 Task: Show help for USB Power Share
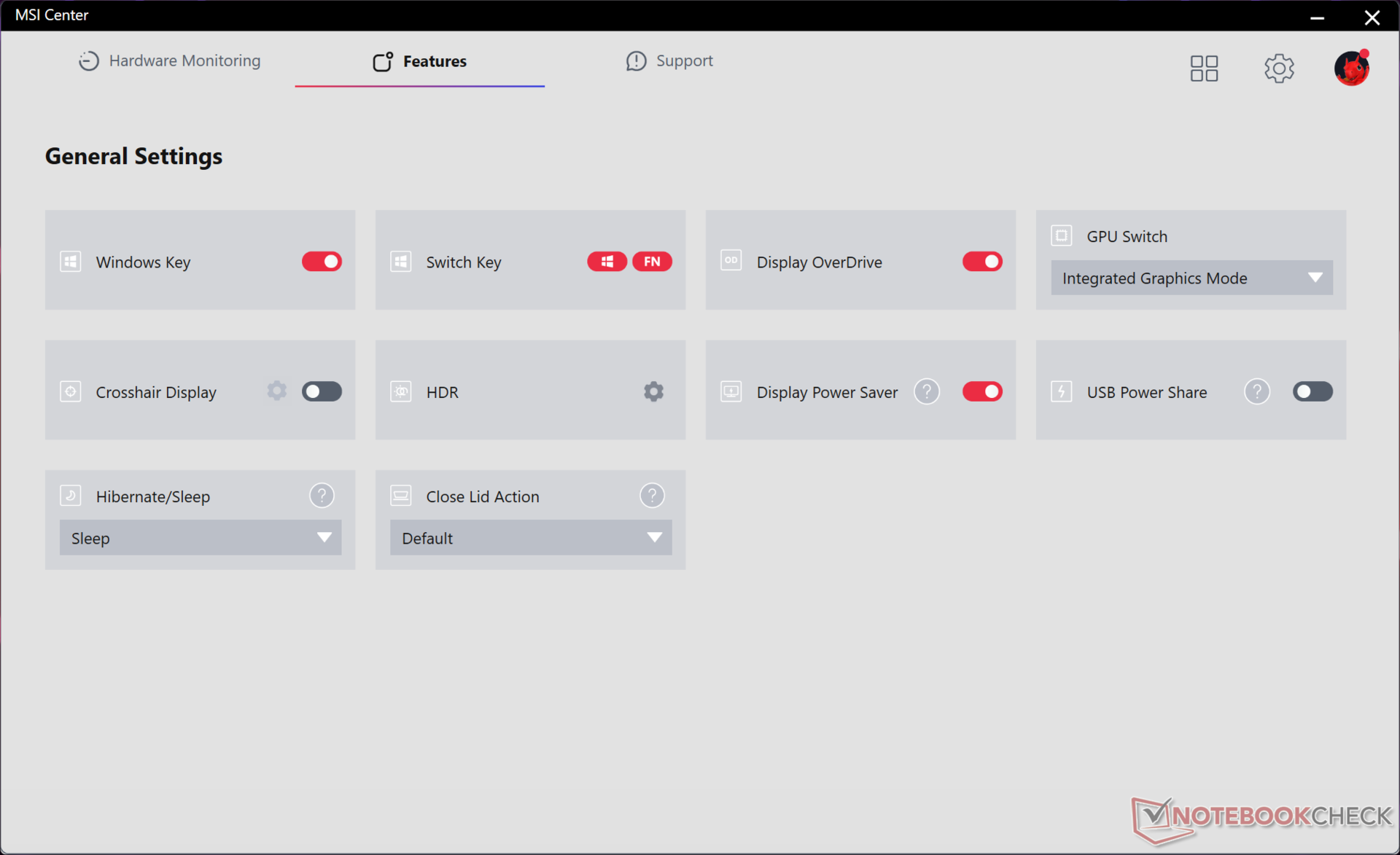1256,391
